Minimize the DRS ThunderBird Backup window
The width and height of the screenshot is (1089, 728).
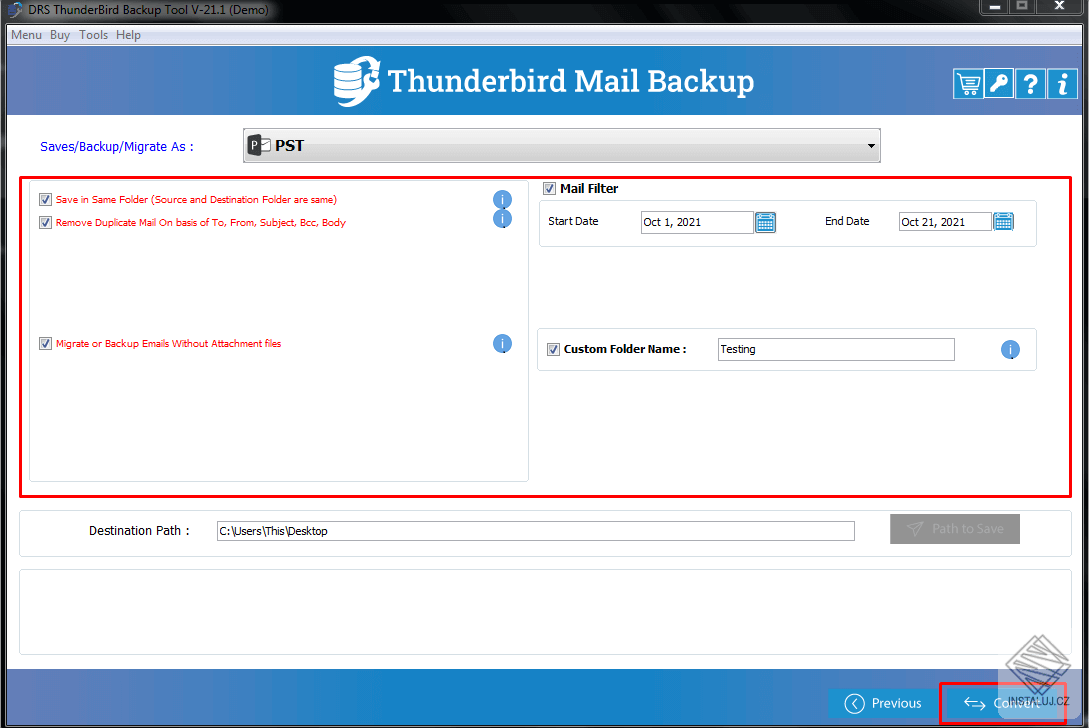click(x=995, y=6)
